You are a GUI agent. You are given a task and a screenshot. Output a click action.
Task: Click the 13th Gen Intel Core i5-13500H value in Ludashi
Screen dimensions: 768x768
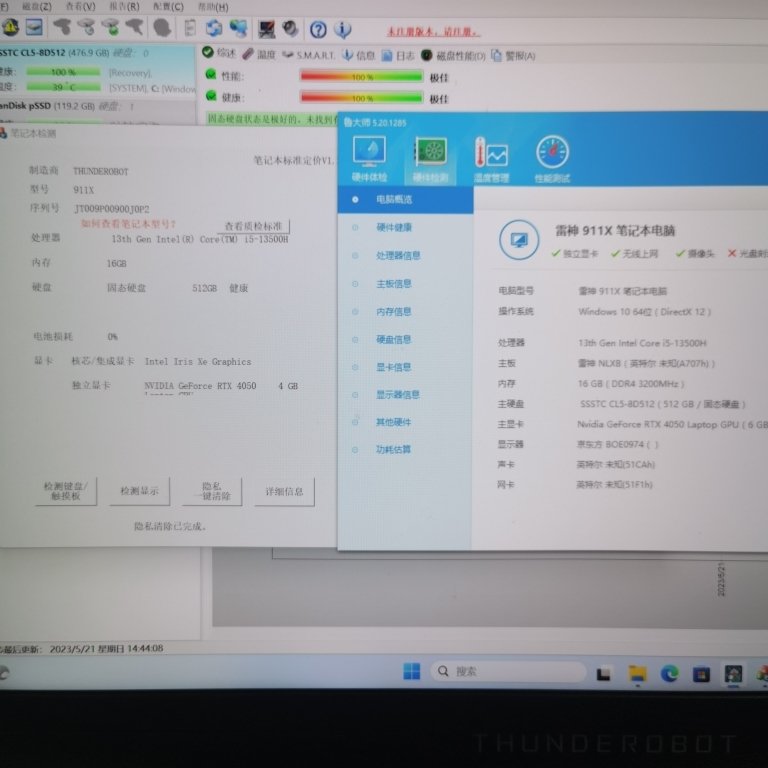[642, 343]
